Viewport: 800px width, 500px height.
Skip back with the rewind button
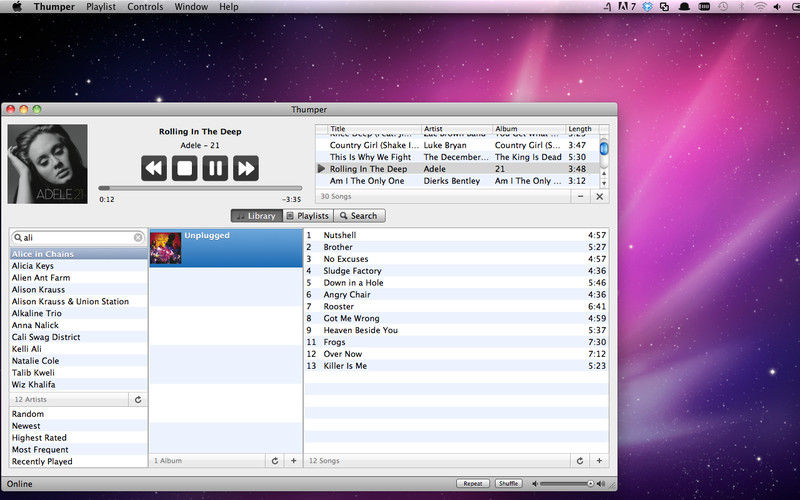tap(154, 168)
